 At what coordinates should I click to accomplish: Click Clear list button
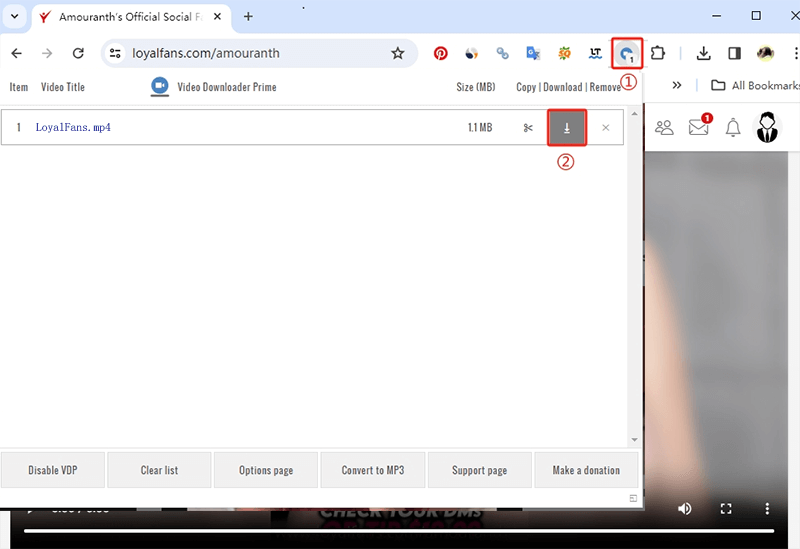[159, 470]
